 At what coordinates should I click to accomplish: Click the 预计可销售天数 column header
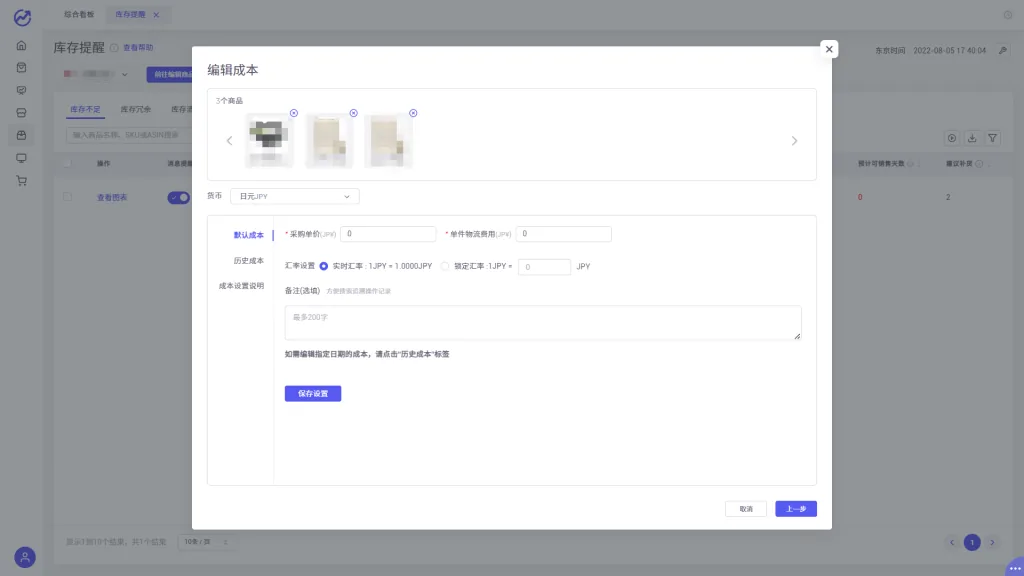coord(881,164)
